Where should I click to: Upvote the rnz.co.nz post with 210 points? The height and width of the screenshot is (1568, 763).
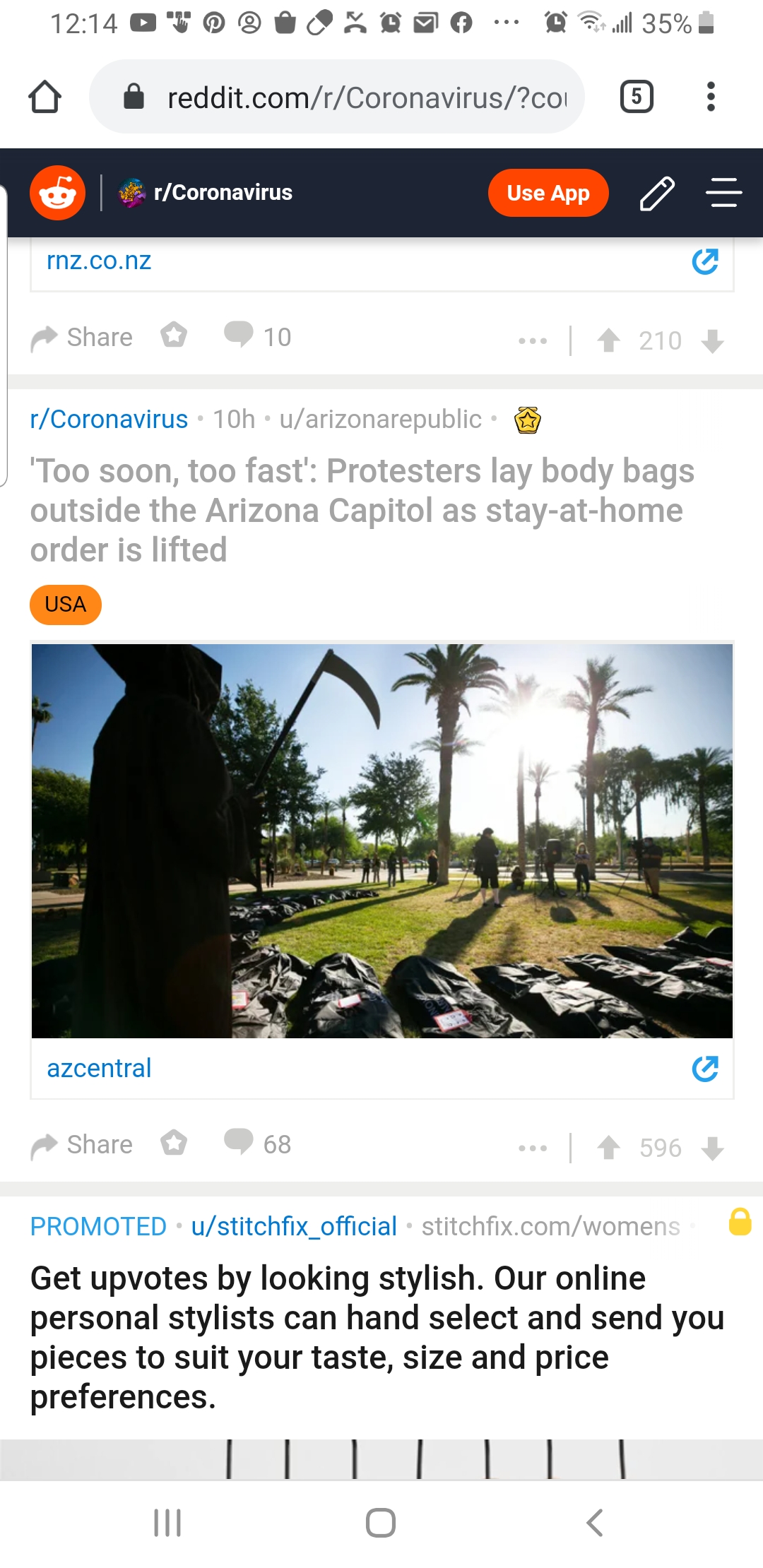(608, 340)
